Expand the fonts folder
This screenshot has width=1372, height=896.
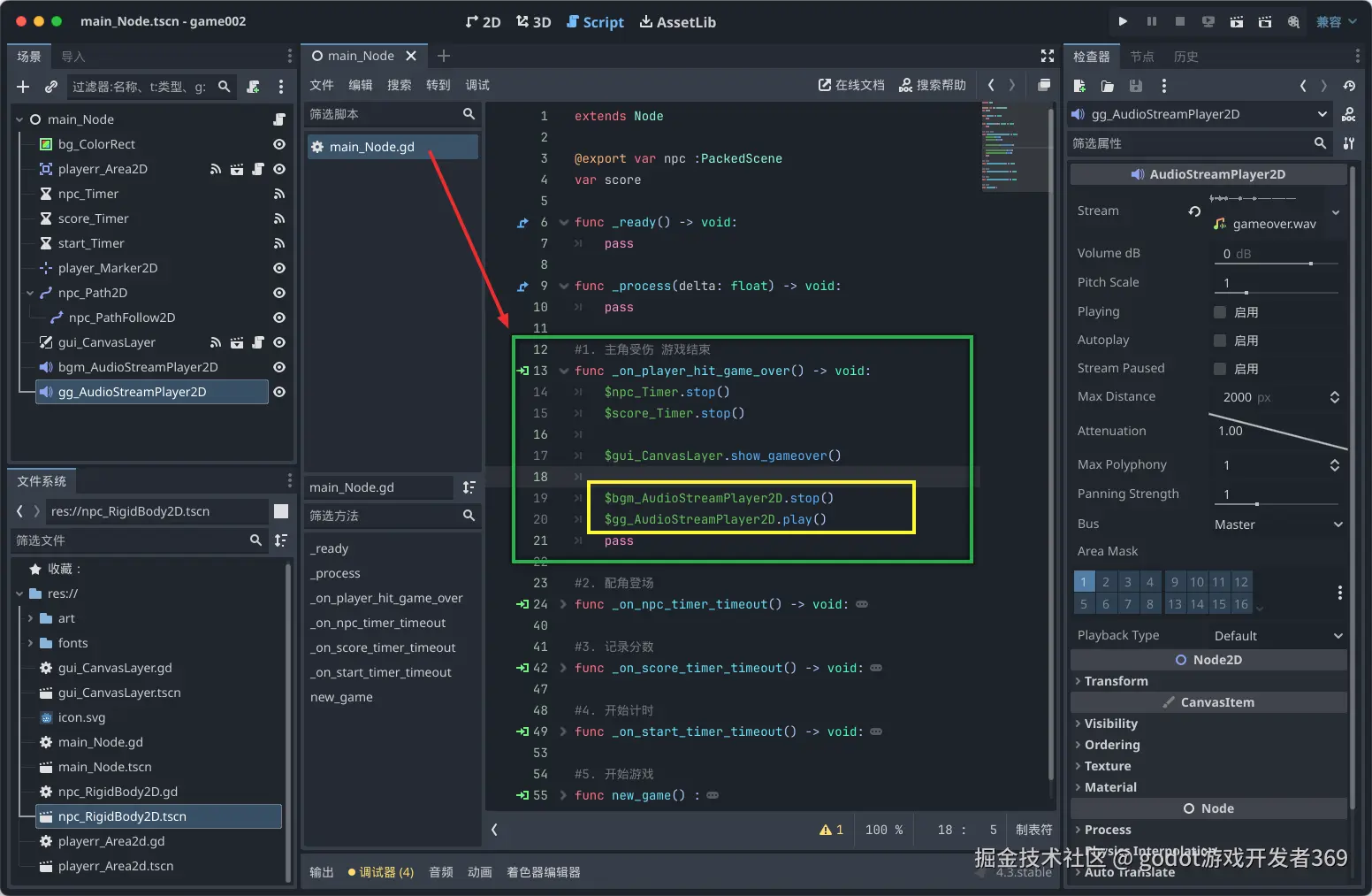30,643
